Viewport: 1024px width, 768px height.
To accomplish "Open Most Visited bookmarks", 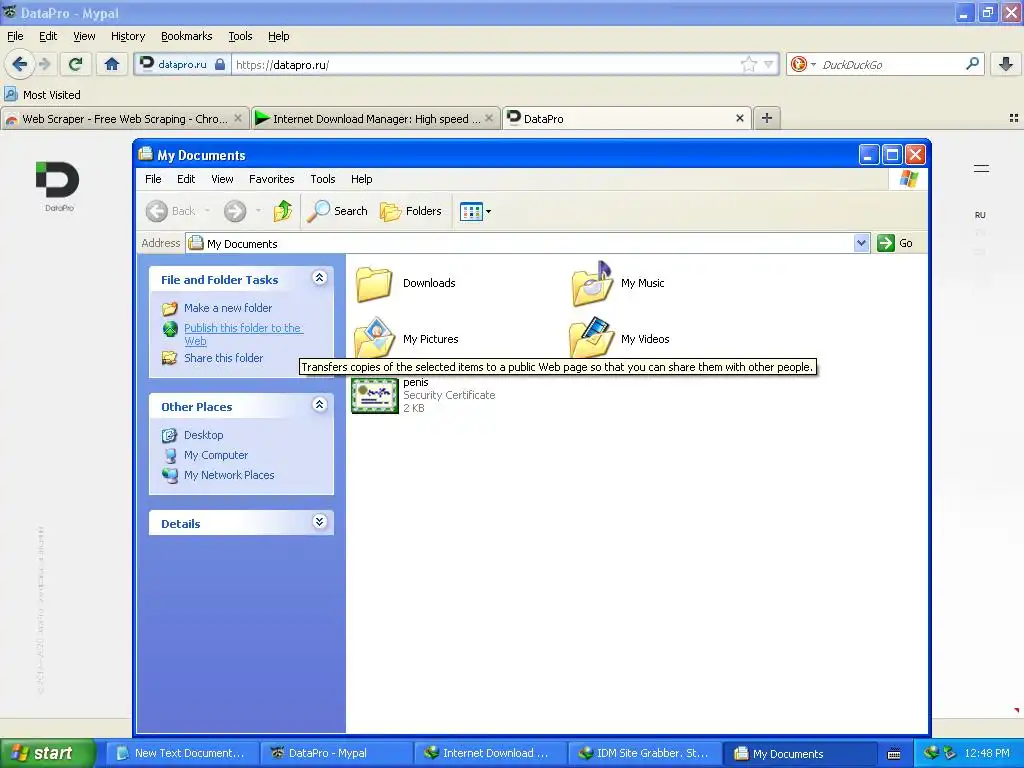I will pos(42,95).
